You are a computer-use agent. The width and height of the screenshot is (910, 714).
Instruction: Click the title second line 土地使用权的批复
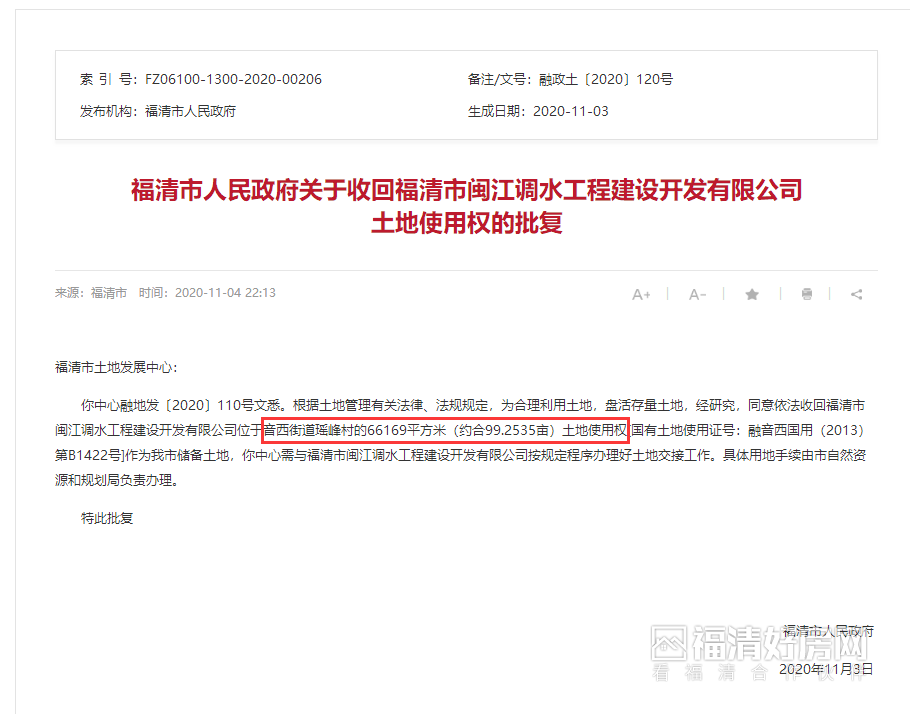[467, 222]
